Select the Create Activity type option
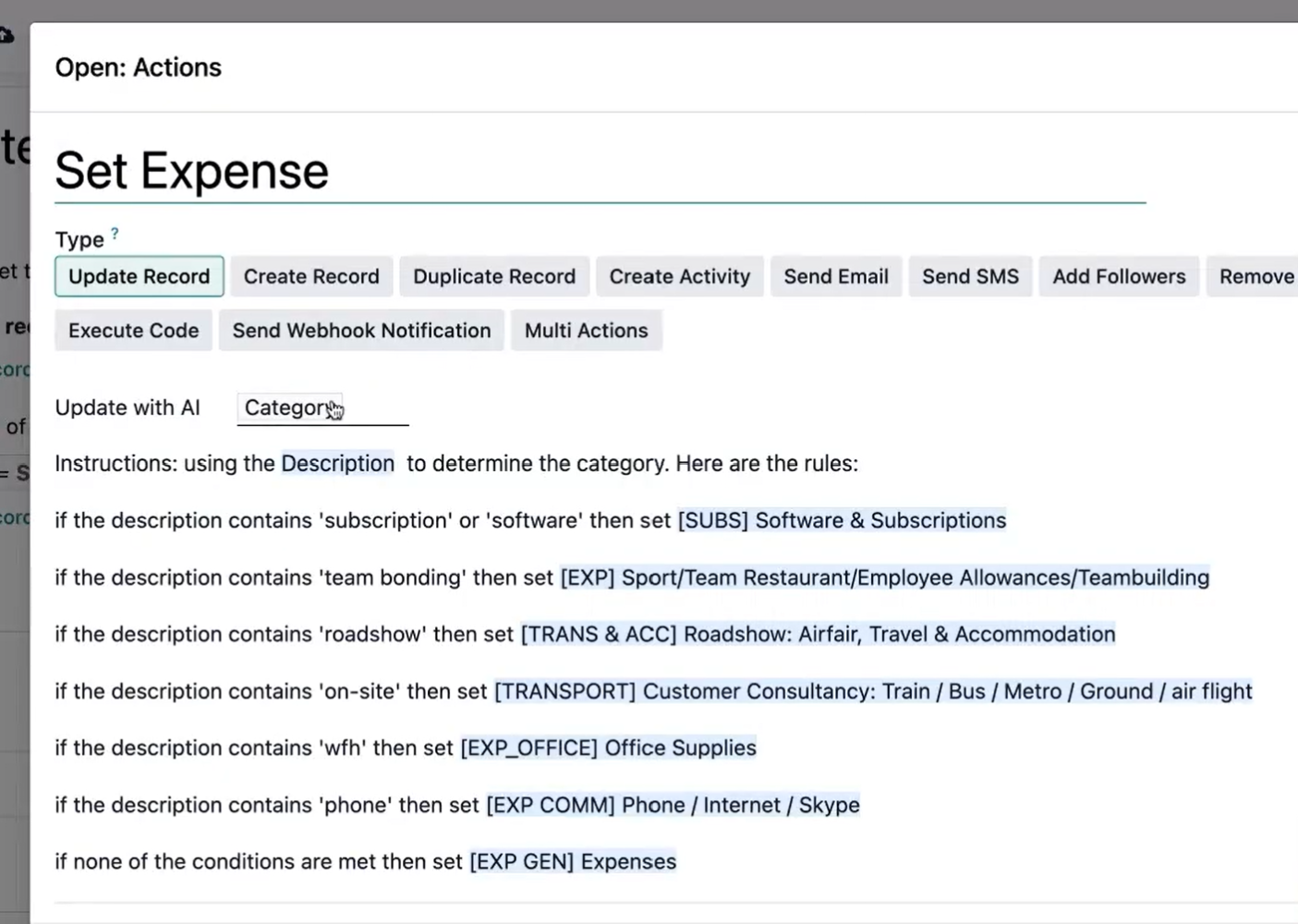The height and width of the screenshot is (924, 1298). coord(679,276)
